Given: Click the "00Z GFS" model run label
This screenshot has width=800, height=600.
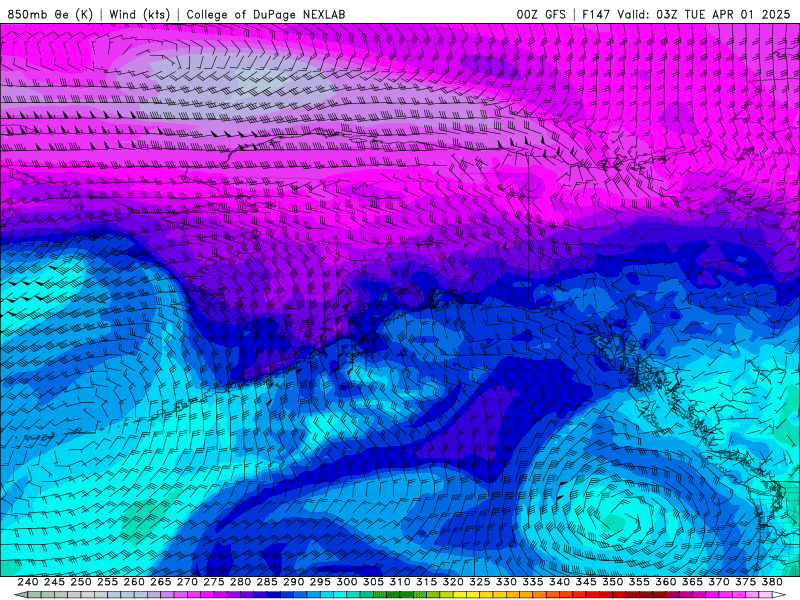Looking at the screenshot, I should pos(541,14).
